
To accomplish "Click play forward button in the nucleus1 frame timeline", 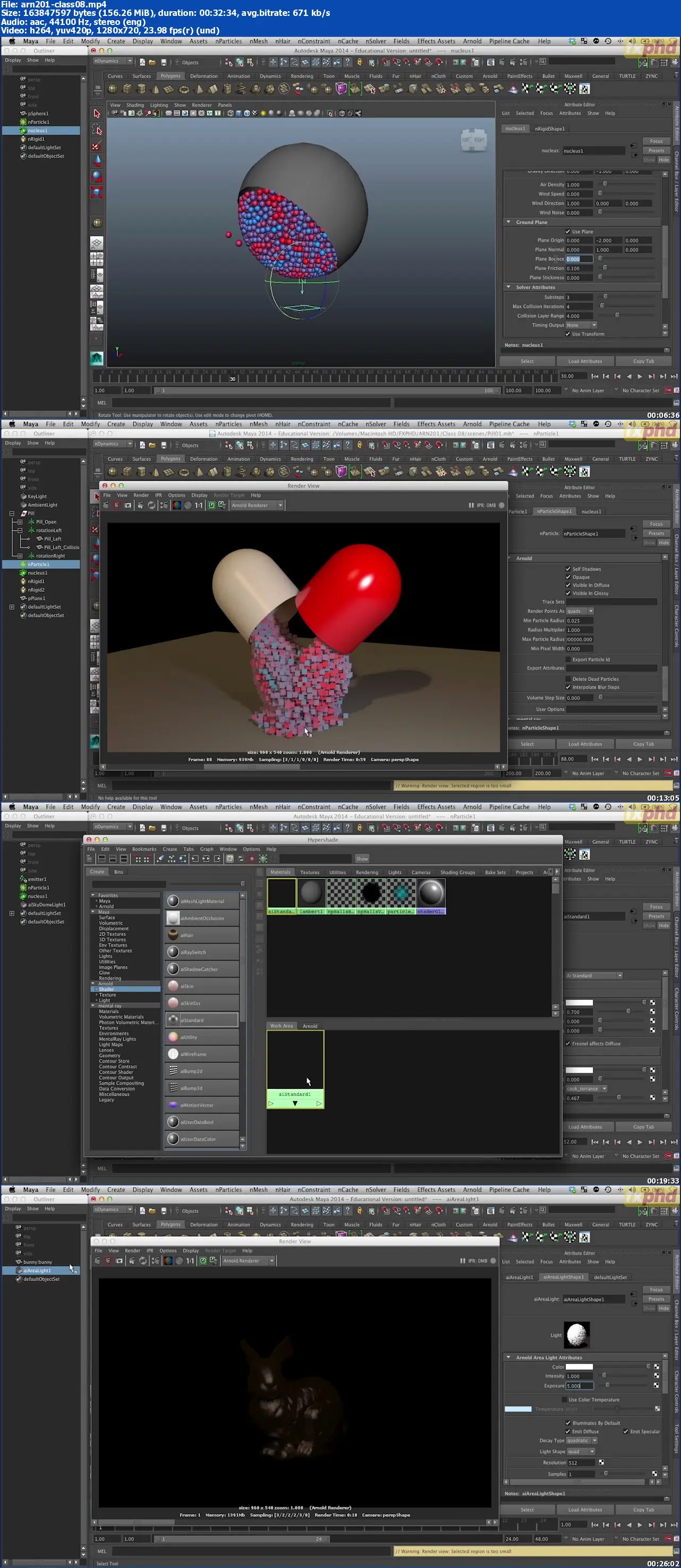I will click(x=640, y=376).
